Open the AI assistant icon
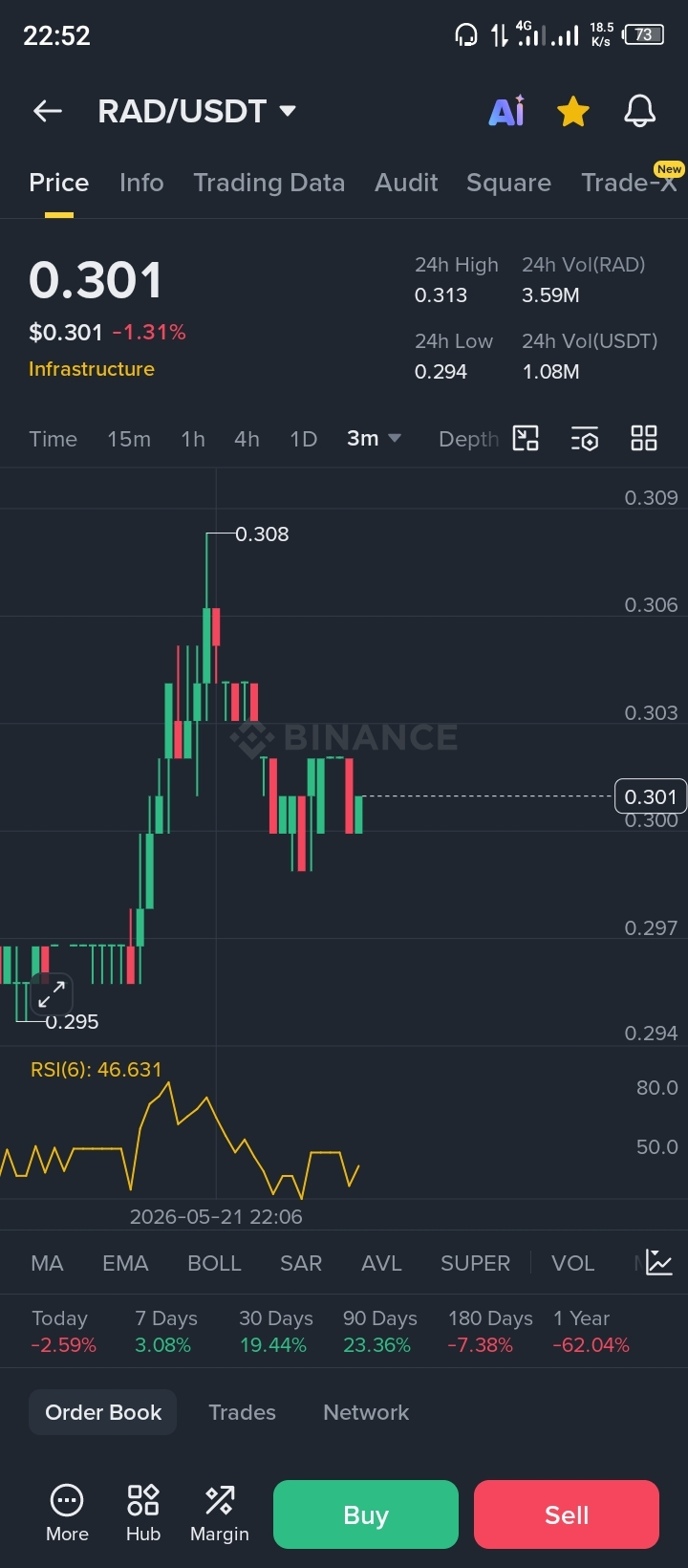The image size is (688, 1568). (506, 111)
